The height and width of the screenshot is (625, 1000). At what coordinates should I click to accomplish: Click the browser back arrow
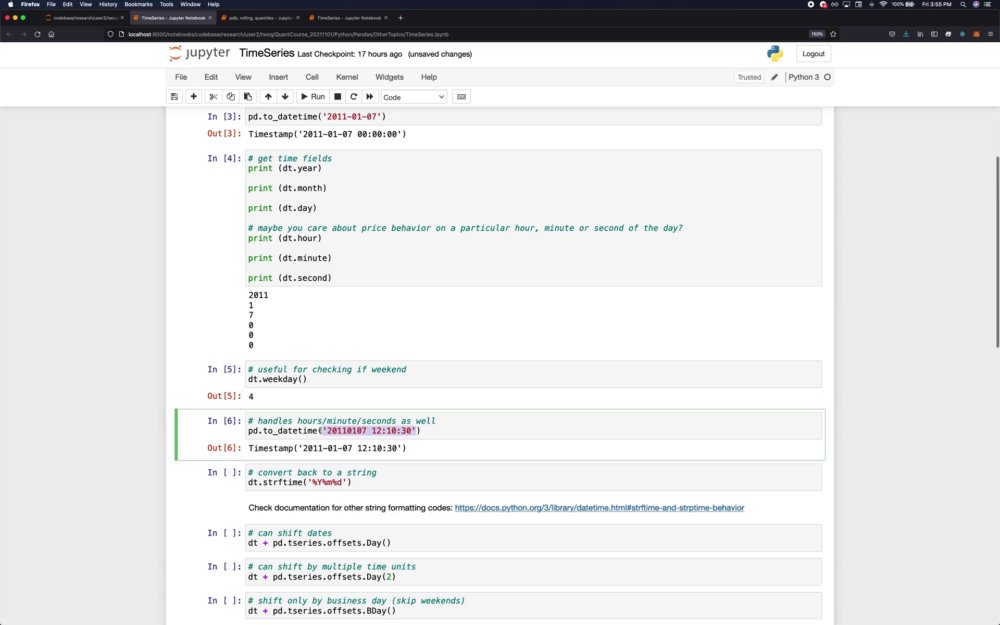point(10,34)
